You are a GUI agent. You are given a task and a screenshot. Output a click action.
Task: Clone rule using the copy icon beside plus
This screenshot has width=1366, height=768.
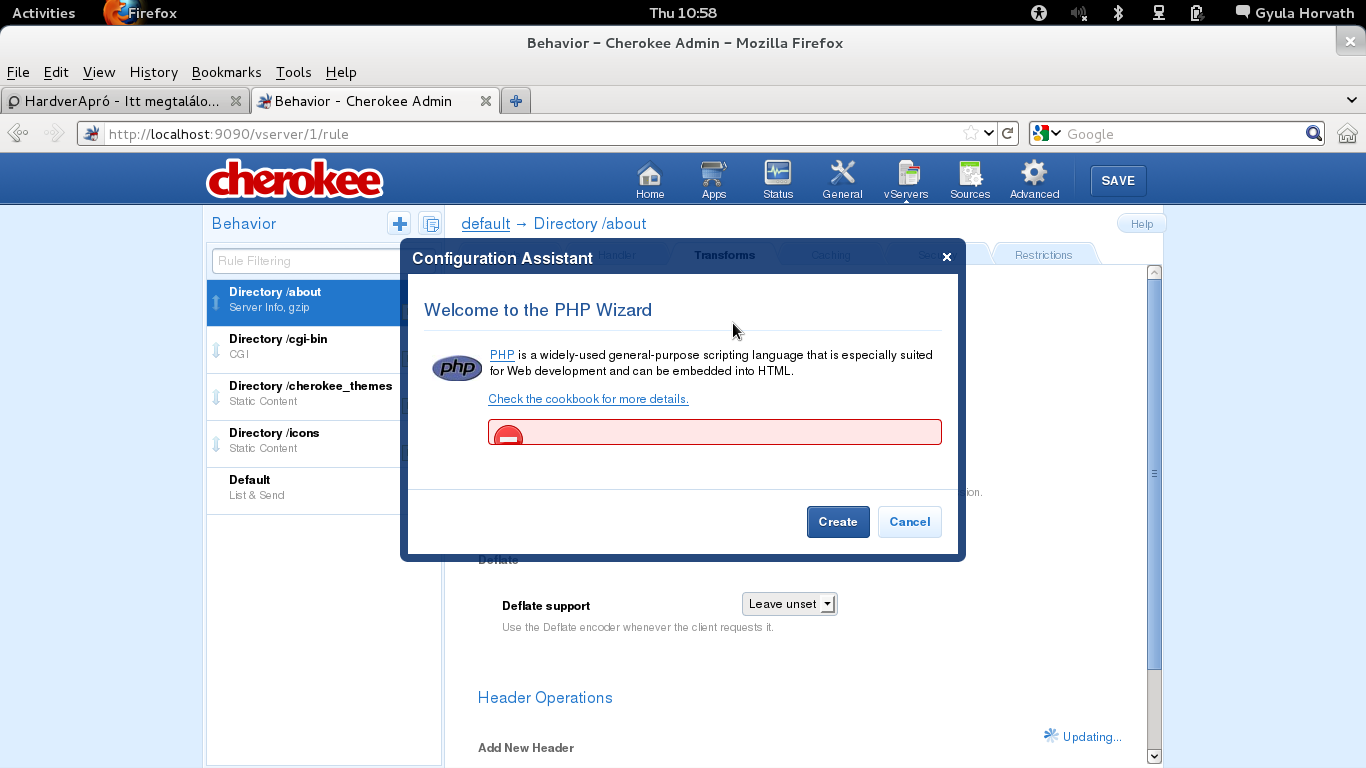pos(430,224)
